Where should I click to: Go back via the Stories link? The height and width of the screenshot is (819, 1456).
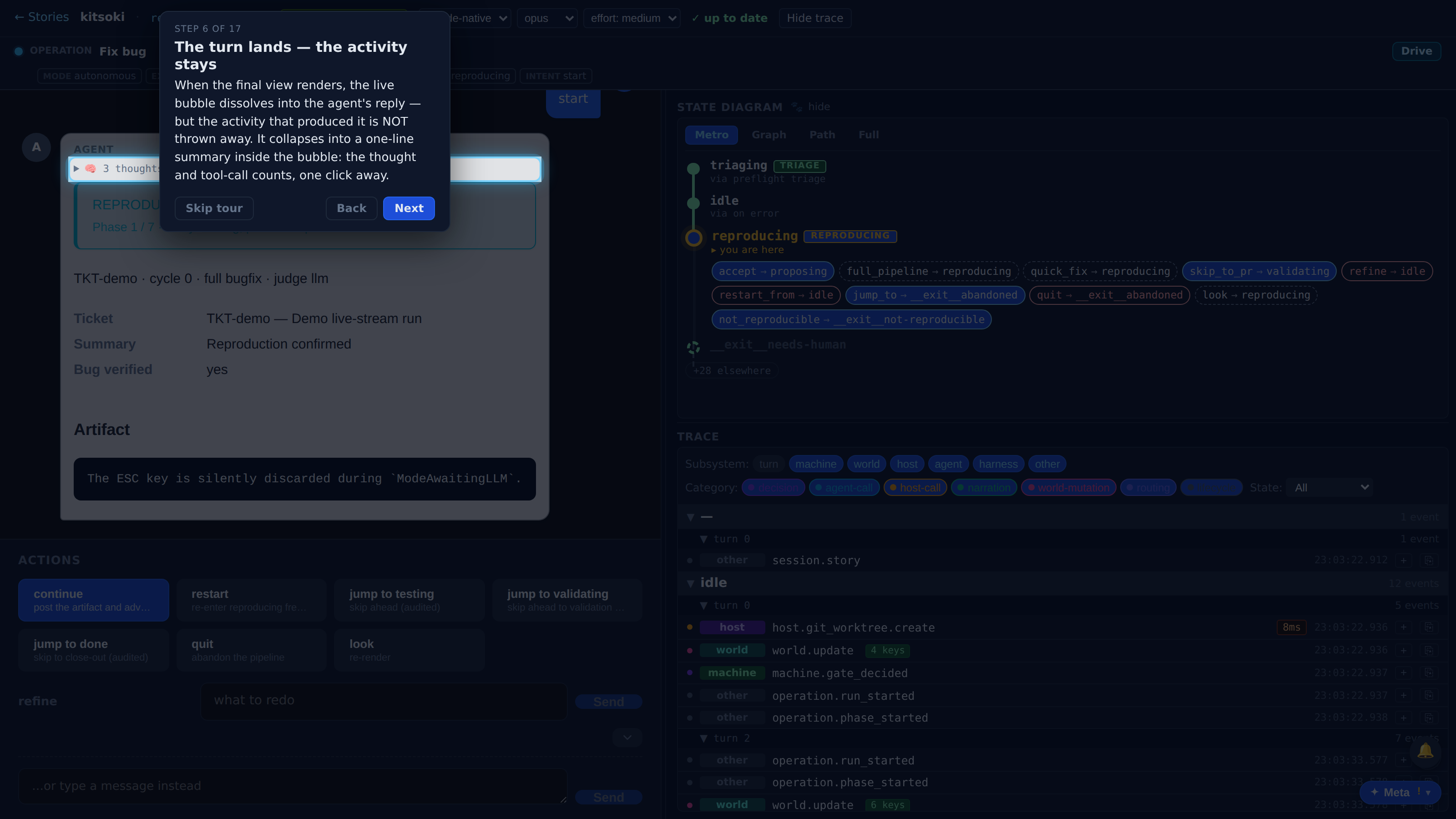point(42,17)
